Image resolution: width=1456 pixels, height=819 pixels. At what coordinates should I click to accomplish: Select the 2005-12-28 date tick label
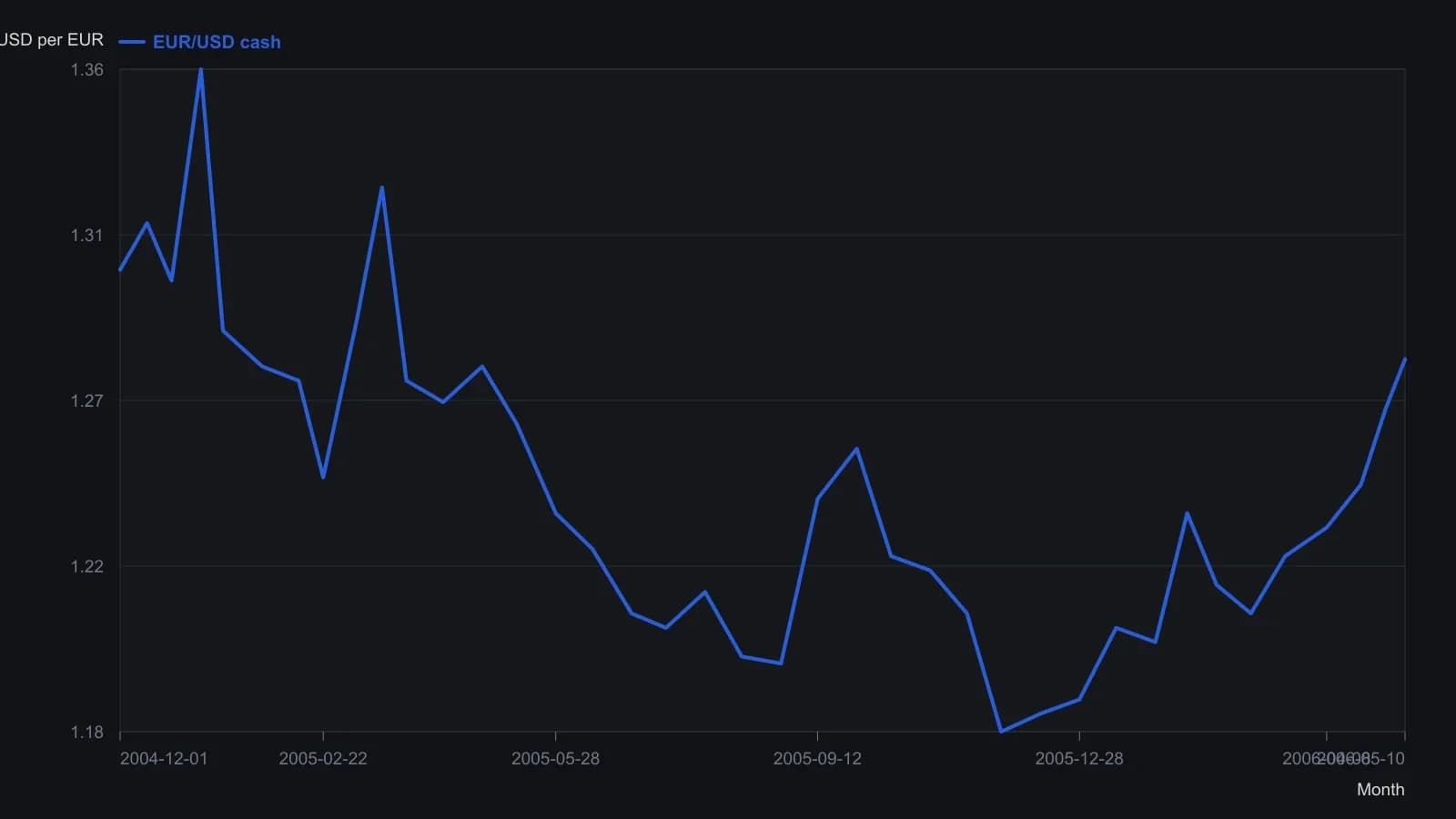[x=1079, y=759]
